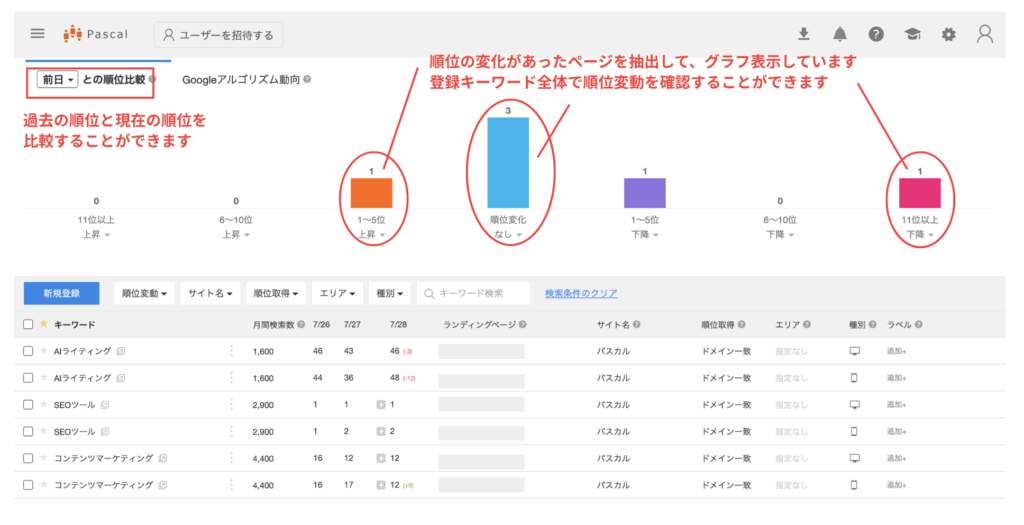Focus the キーワード検索 search field
This screenshot has width=1024, height=525.
pyautogui.click(x=473, y=293)
